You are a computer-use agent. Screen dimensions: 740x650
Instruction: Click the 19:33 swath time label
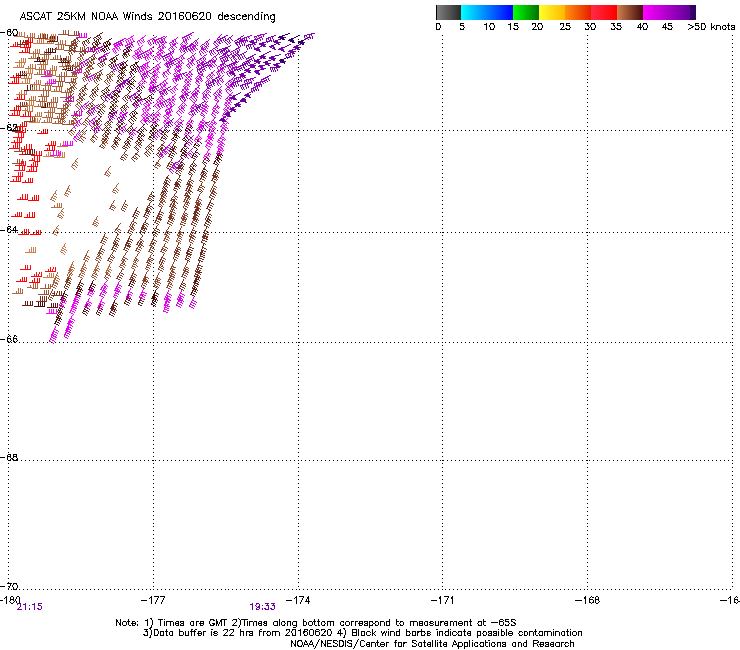(x=262, y=607)
